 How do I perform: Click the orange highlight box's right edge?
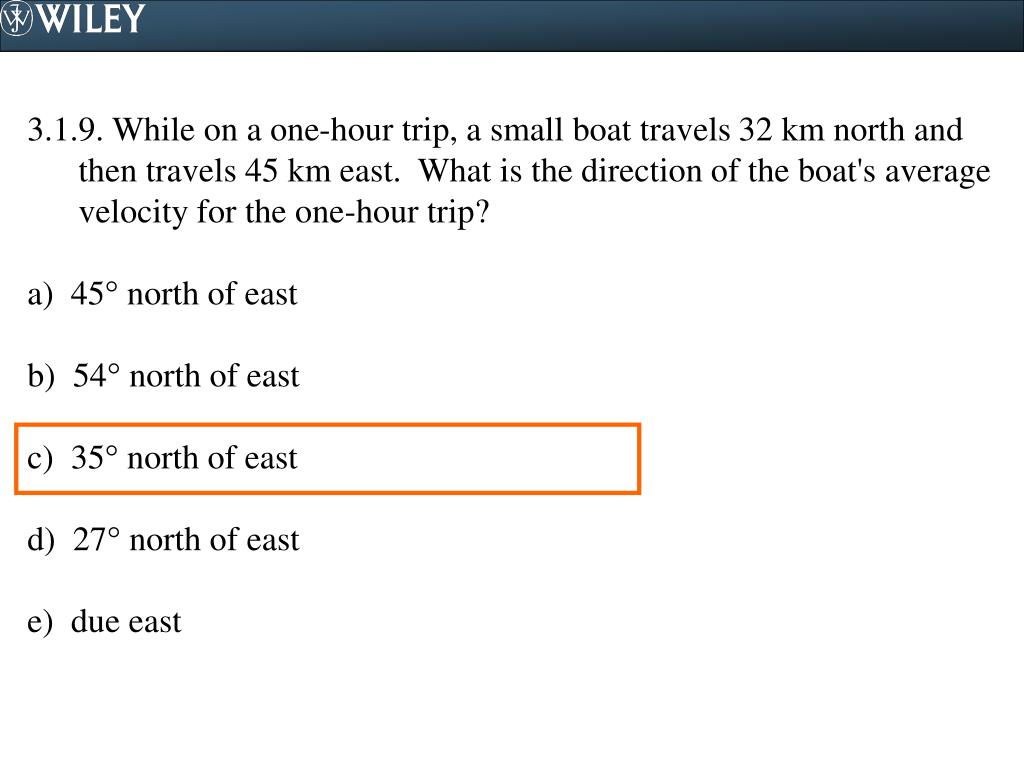pos(639,458)
